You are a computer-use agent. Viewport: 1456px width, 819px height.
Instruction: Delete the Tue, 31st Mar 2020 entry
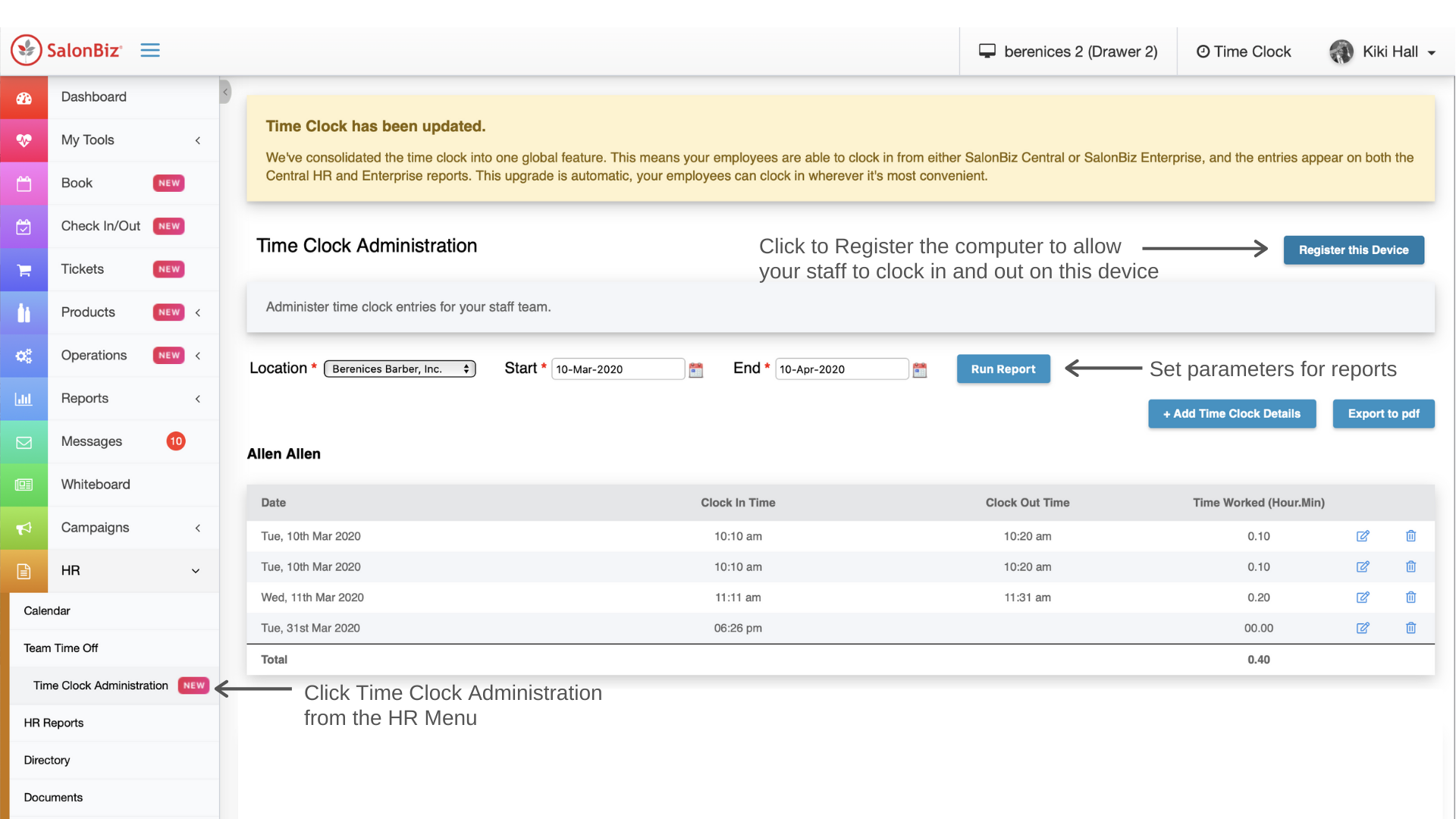click(x=1410, y=628)
